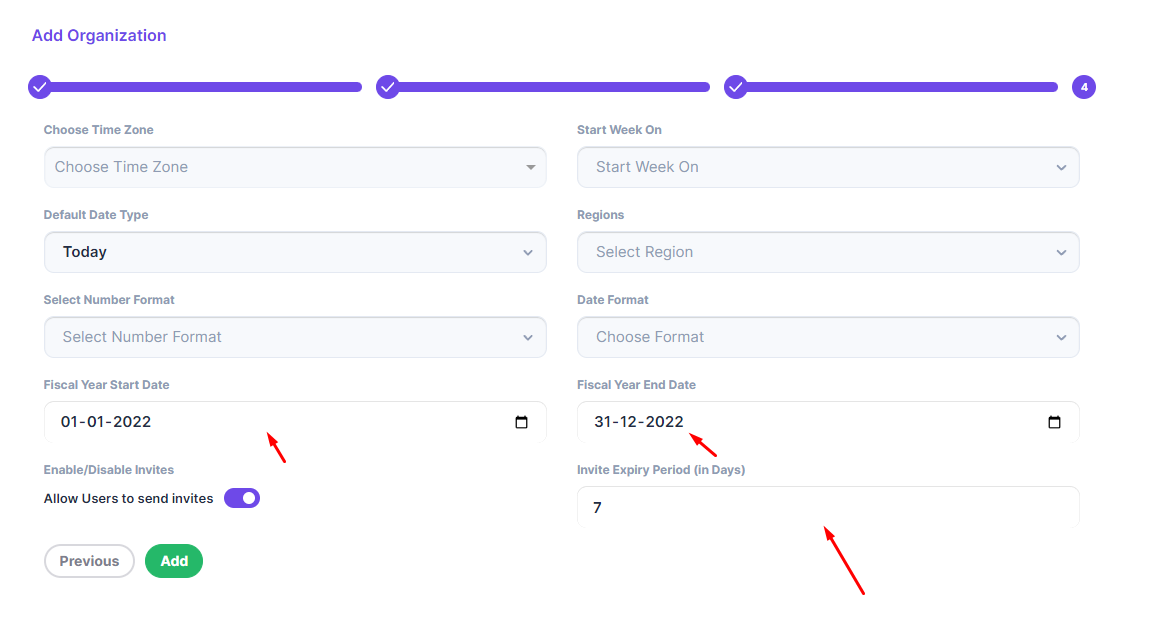Open the Start Week On dropdown

pos(828,167)
